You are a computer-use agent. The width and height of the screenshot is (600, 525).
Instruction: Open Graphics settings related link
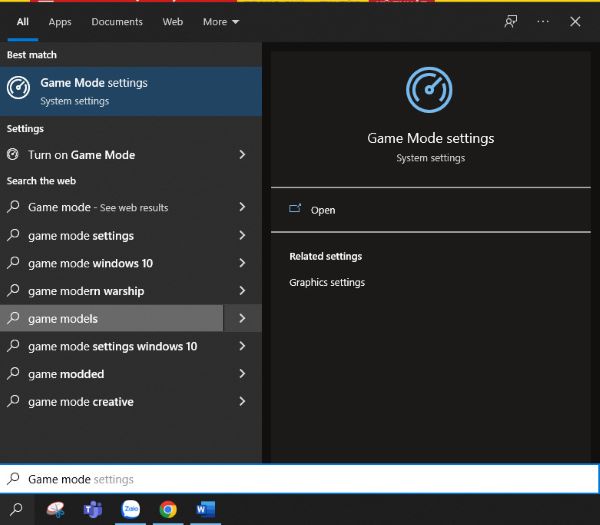pos(327,282)
